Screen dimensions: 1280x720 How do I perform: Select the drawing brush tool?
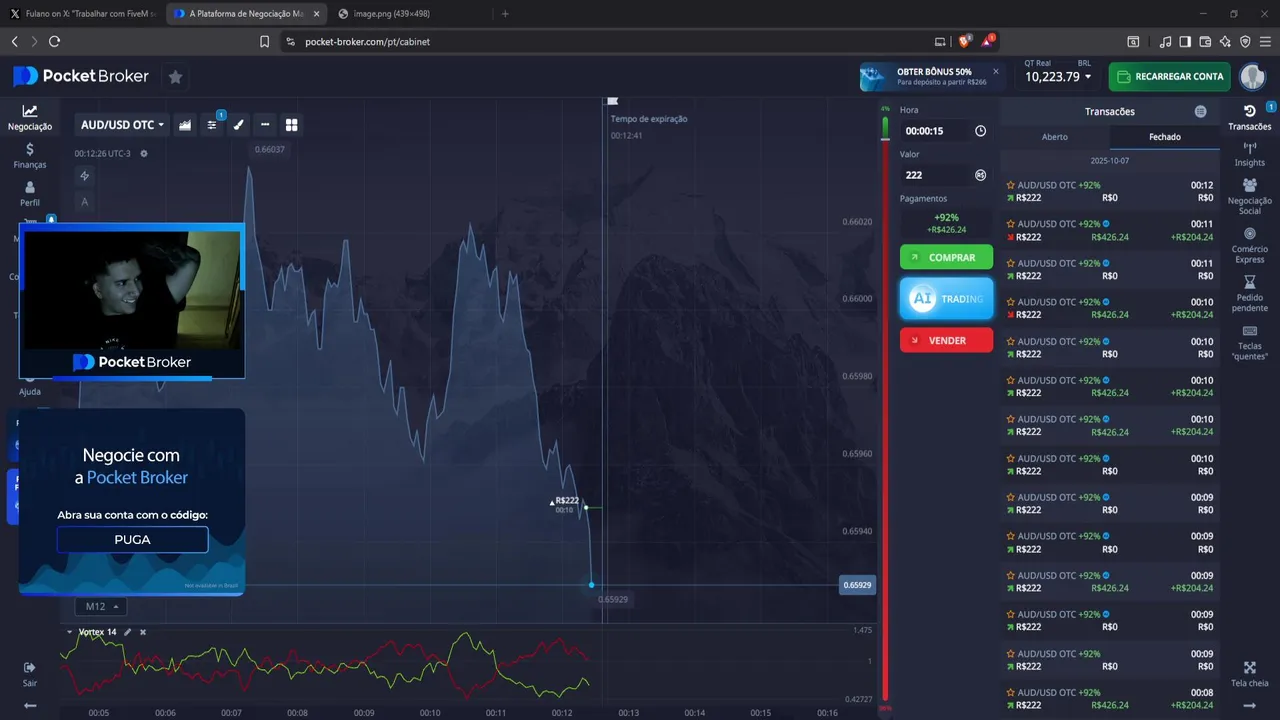click(238, 125)
